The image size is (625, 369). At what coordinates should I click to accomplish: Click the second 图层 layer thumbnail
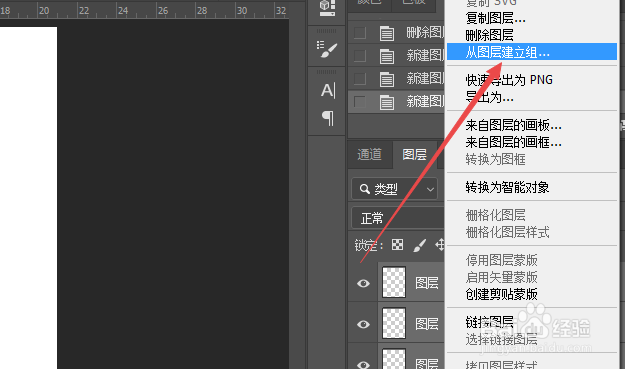394,323
